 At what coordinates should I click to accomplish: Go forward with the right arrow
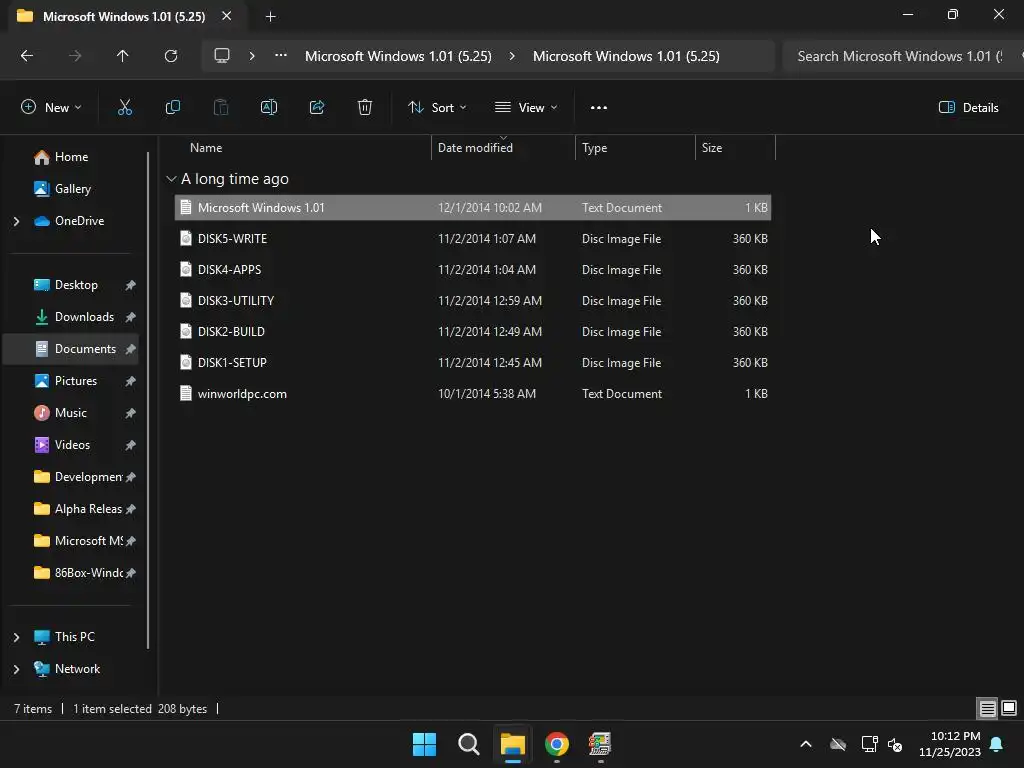point(75,56)
